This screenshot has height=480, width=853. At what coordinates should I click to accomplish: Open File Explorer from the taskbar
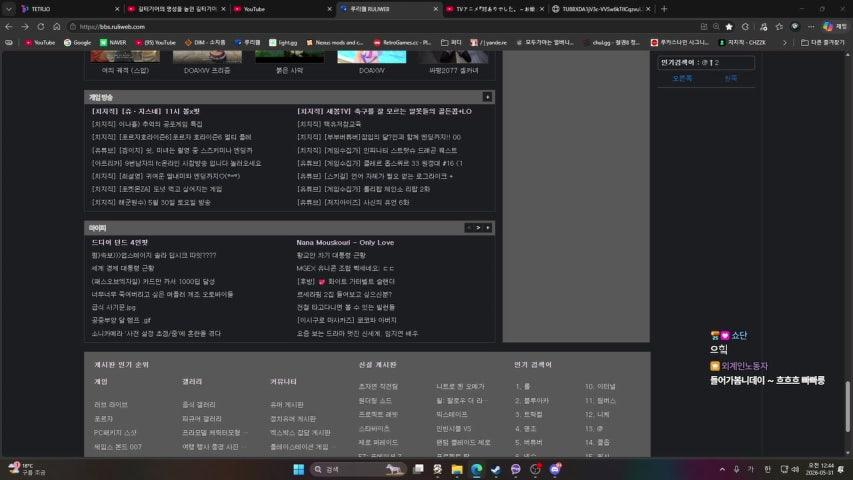tap(457, 469)
